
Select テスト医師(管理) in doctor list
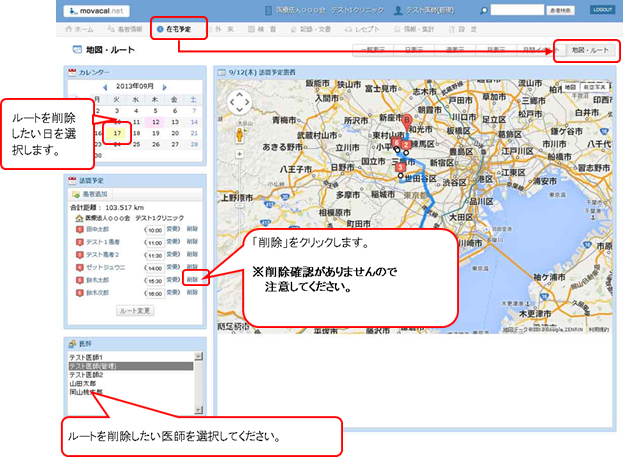click(x=96, y=367)
